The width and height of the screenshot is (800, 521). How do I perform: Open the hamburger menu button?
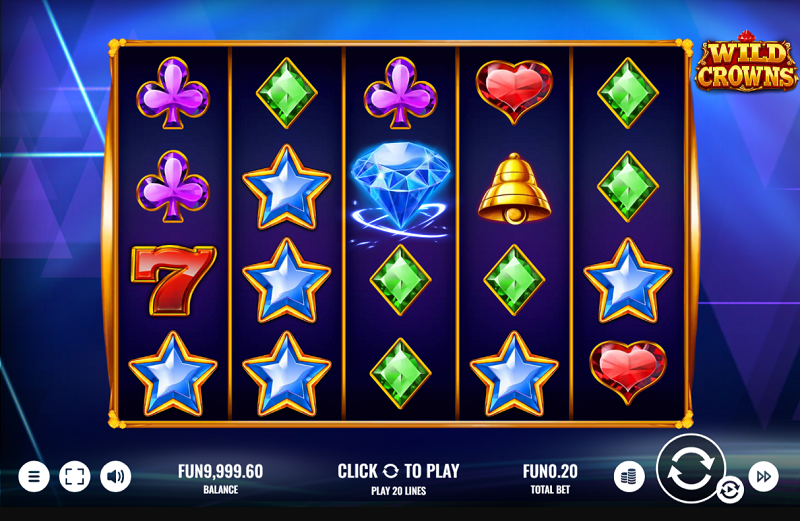[x=34, y=477]
